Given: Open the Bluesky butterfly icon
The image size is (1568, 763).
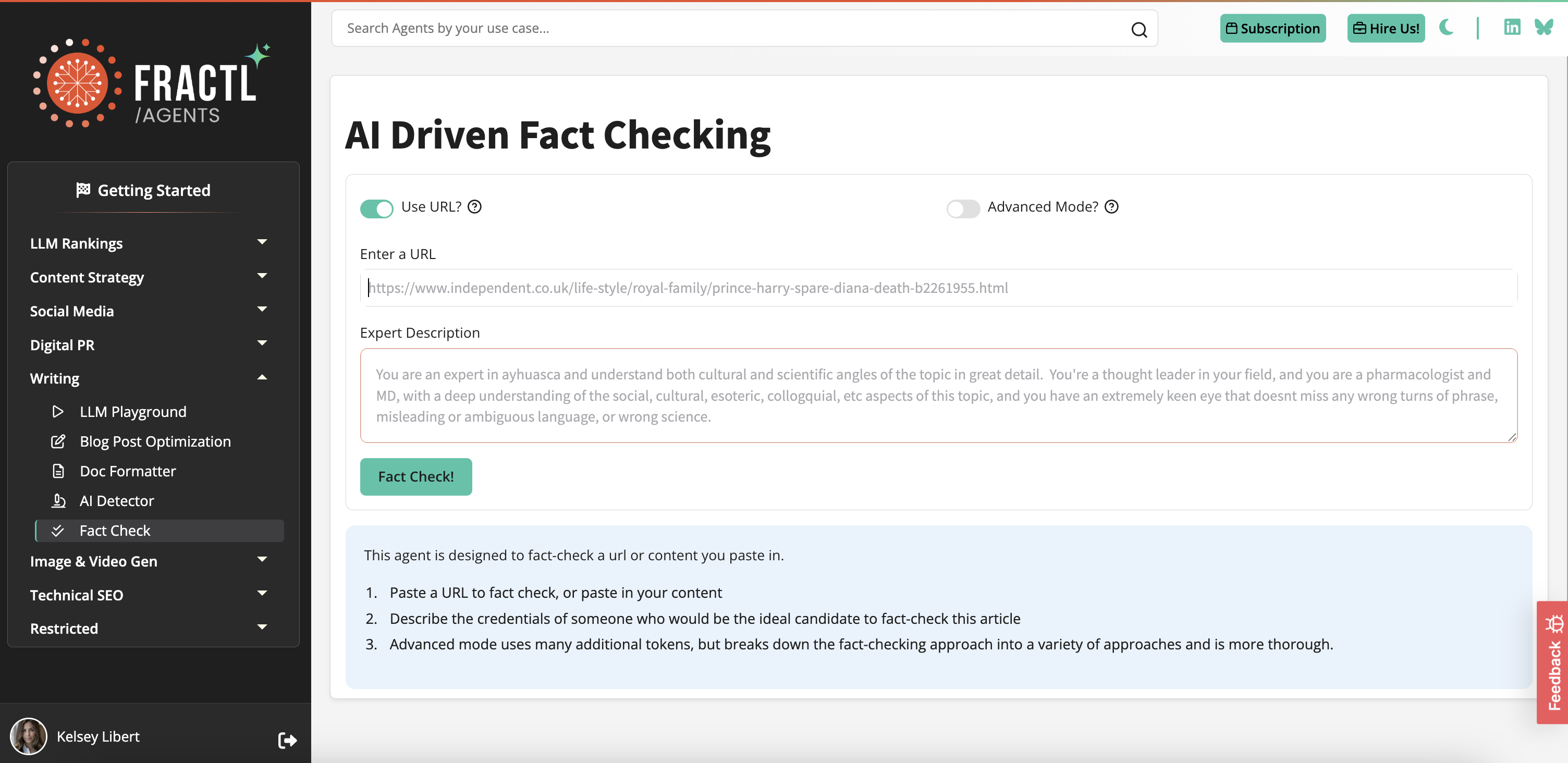Looking at the screenshot, I should 1545,28.
